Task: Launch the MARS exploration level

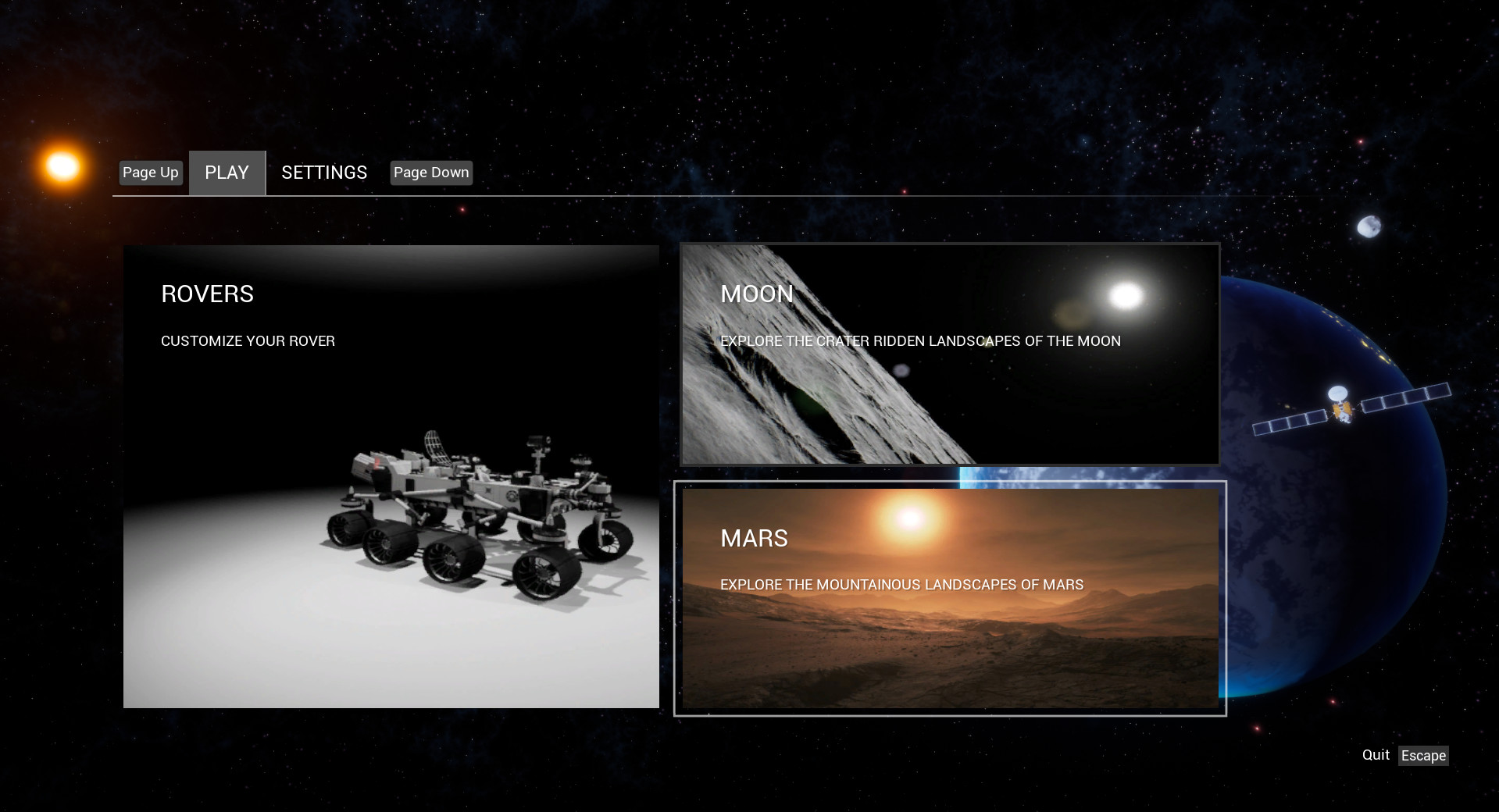Action: [x=949, y=597]
